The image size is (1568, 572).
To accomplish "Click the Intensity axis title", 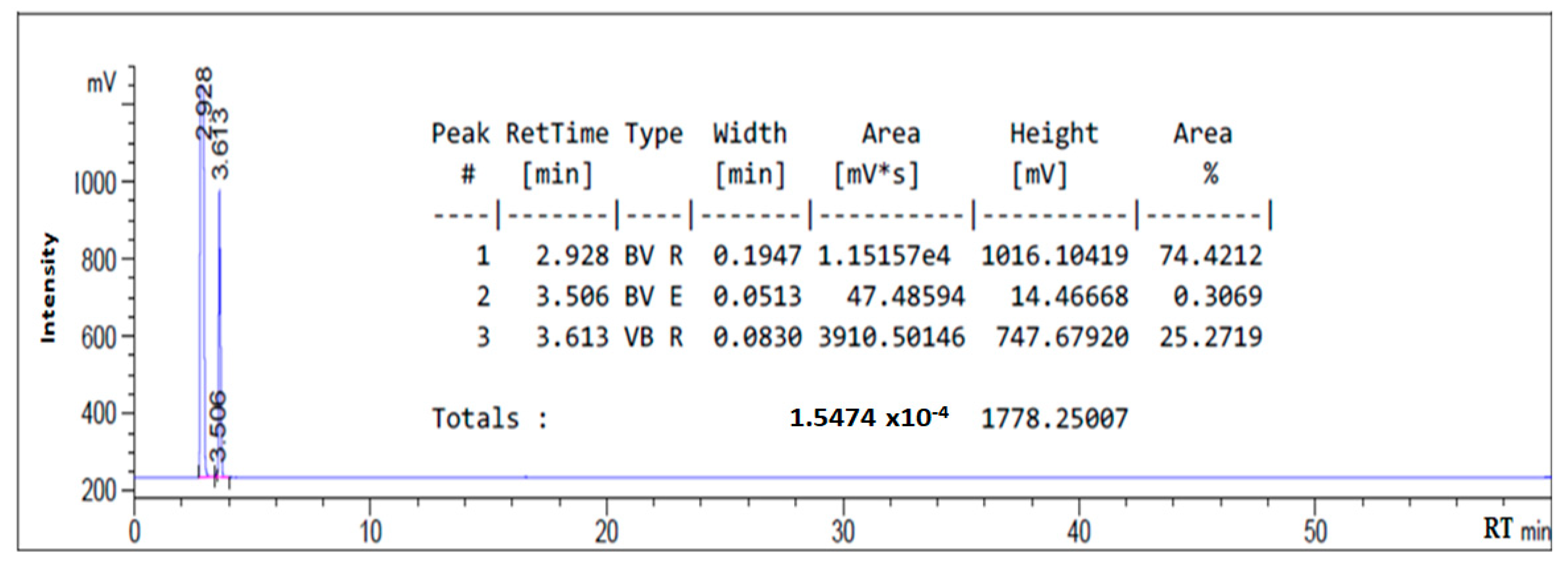I will click(48, 288).
